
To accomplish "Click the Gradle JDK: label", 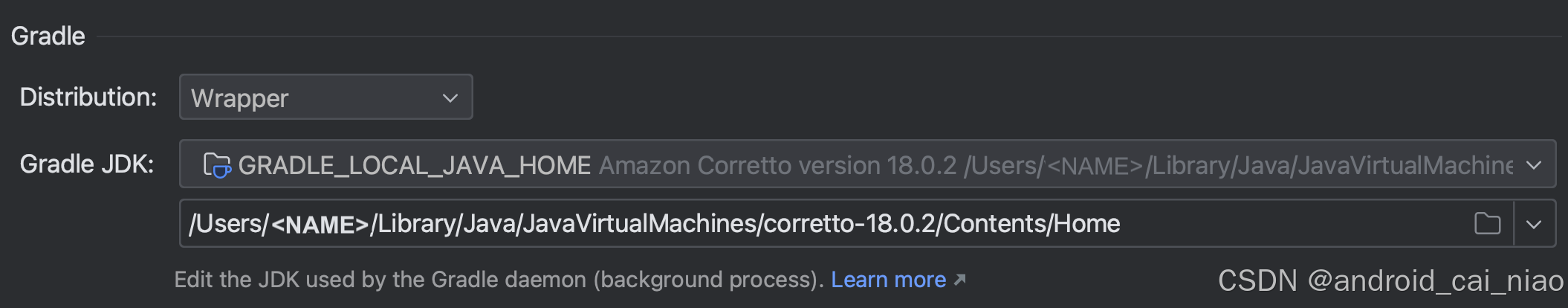I will pos(87,164).
